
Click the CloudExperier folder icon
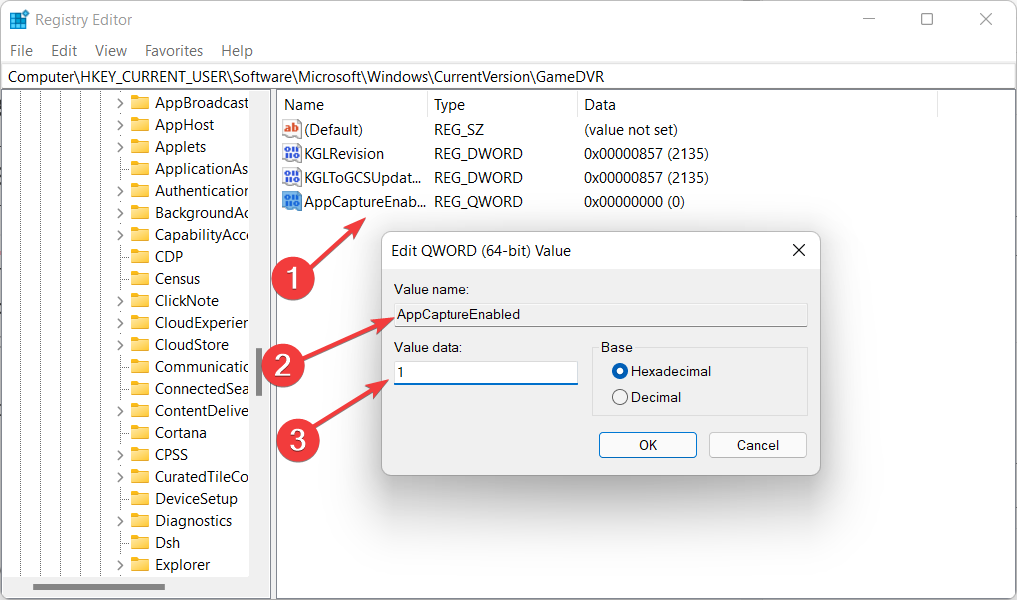coord(140,323)
